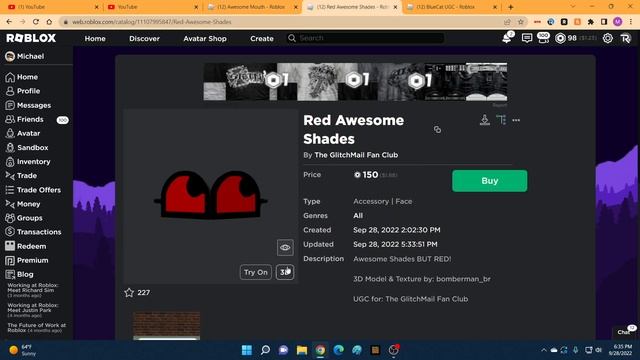Open the settings gear icon
The height and width of the screenshot is (360, 640).
tap(607, 38)
